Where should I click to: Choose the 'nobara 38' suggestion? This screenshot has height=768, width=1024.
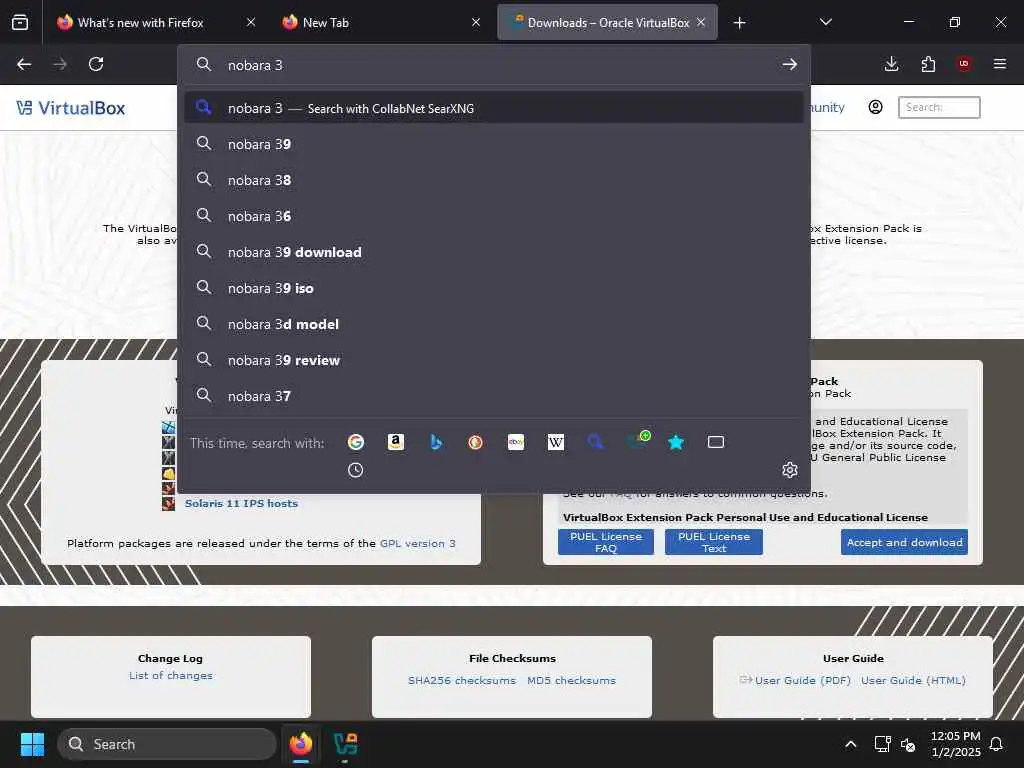tap(494, 180)
